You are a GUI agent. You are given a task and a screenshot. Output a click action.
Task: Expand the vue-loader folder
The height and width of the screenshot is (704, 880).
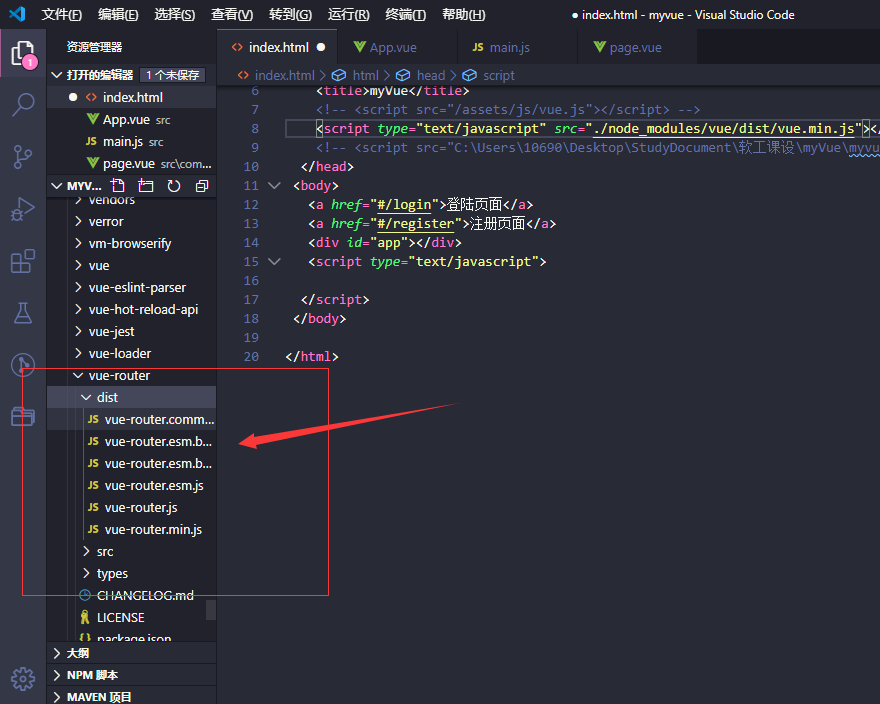point(131,353)
